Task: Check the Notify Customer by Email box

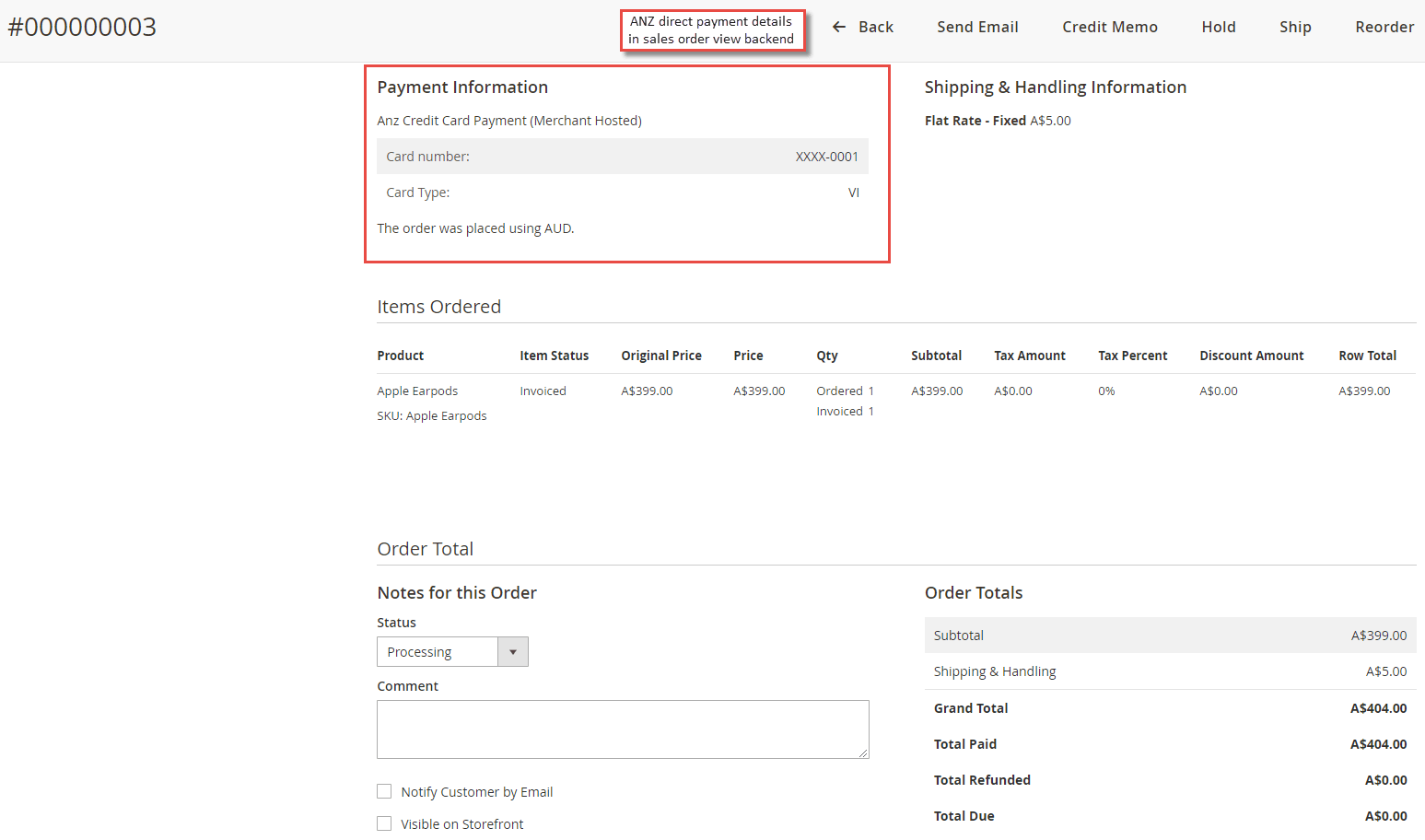Action: 384,791
